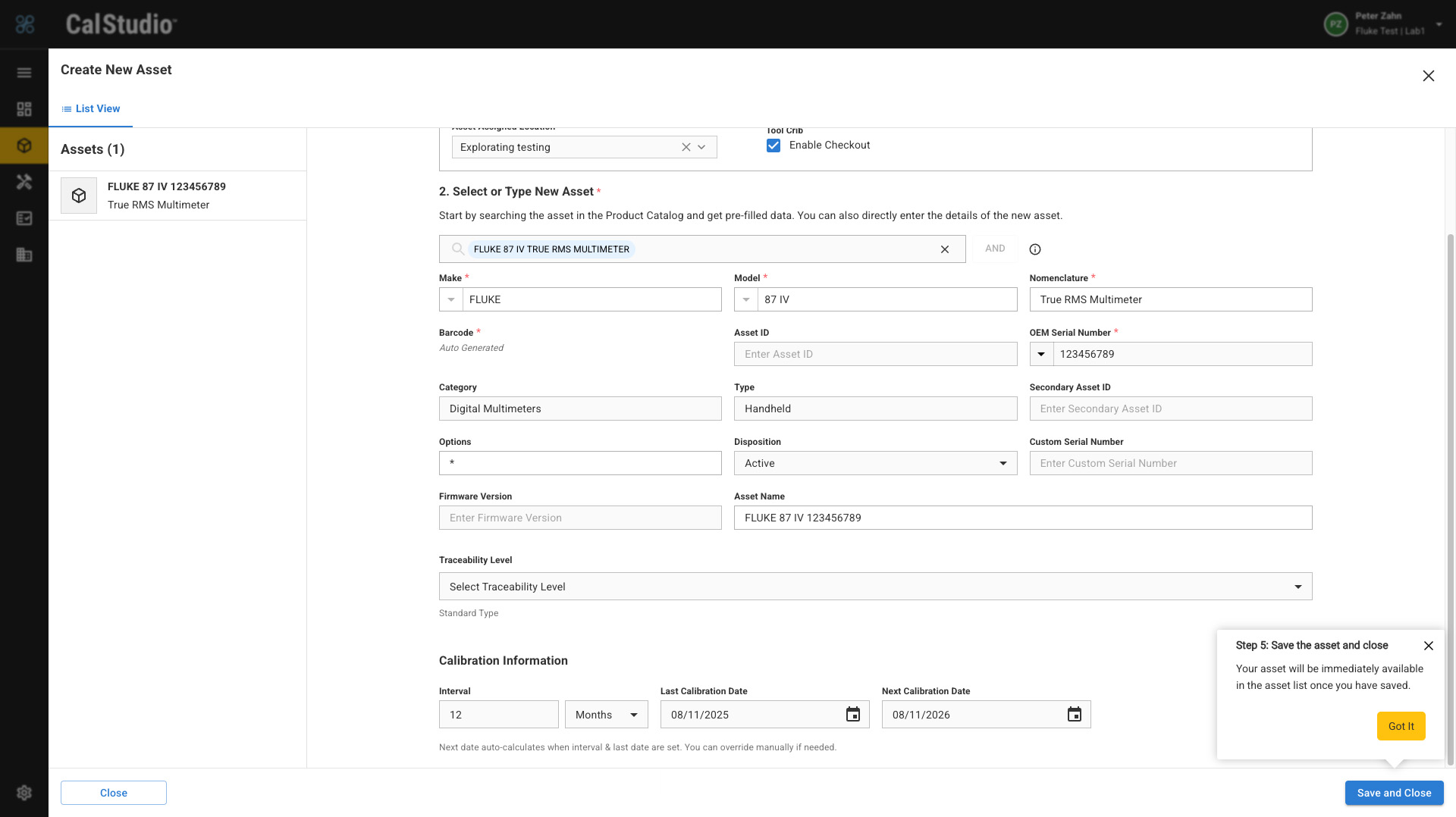Image resolution: width=1456 pixels, height=817 pixels.
Task: Click Got It in the tooltip
Action: [x=1401, y=726]
